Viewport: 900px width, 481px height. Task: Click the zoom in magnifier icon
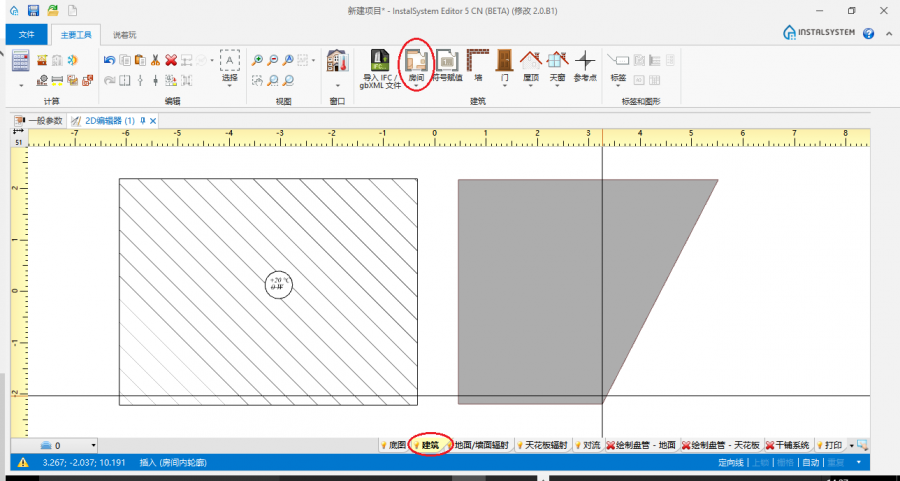click(257, 60)
